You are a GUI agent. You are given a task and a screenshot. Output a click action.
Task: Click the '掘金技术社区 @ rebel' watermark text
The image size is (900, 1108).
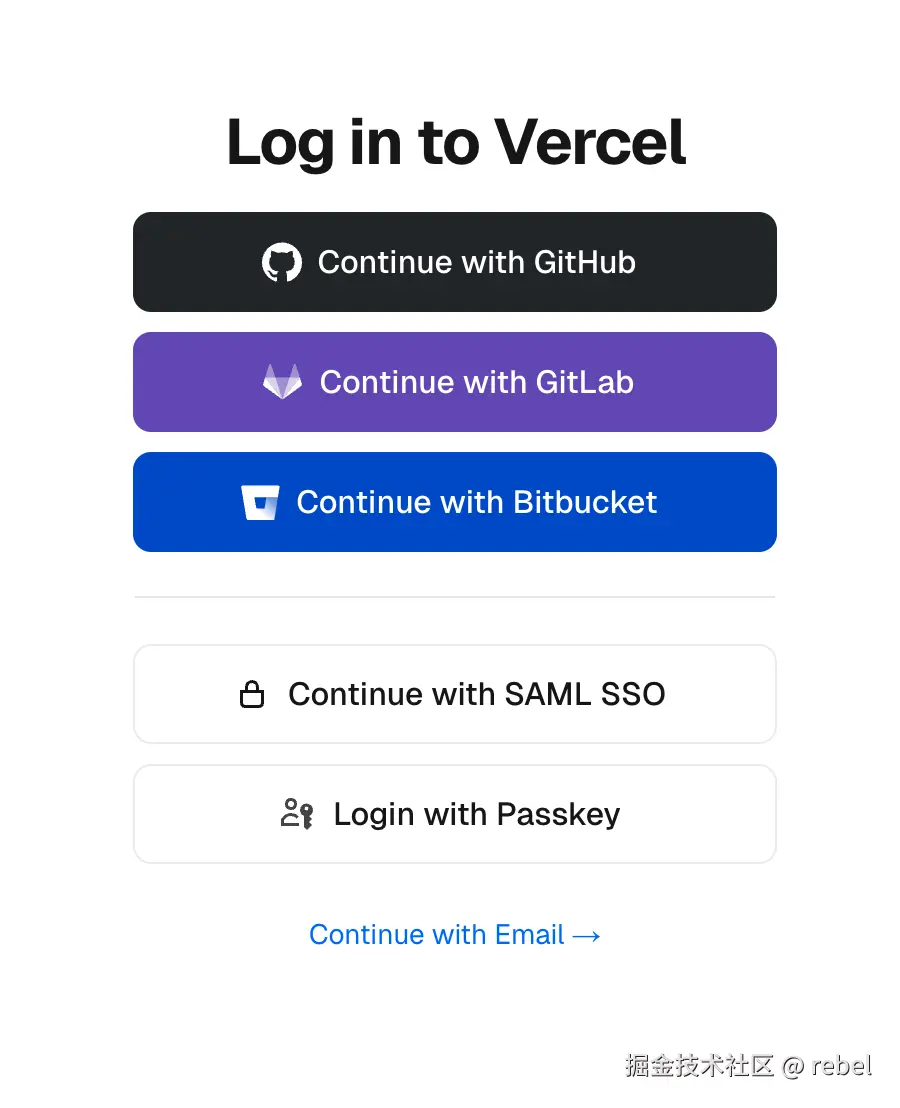[x=748, y=1065]
